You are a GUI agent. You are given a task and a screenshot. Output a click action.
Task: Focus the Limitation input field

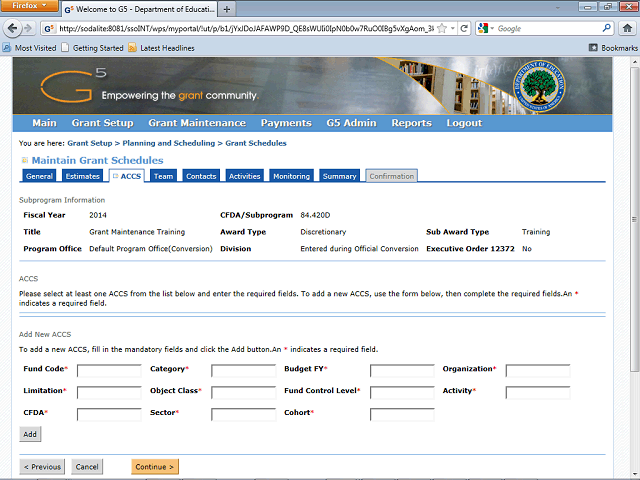click(109, 393)
